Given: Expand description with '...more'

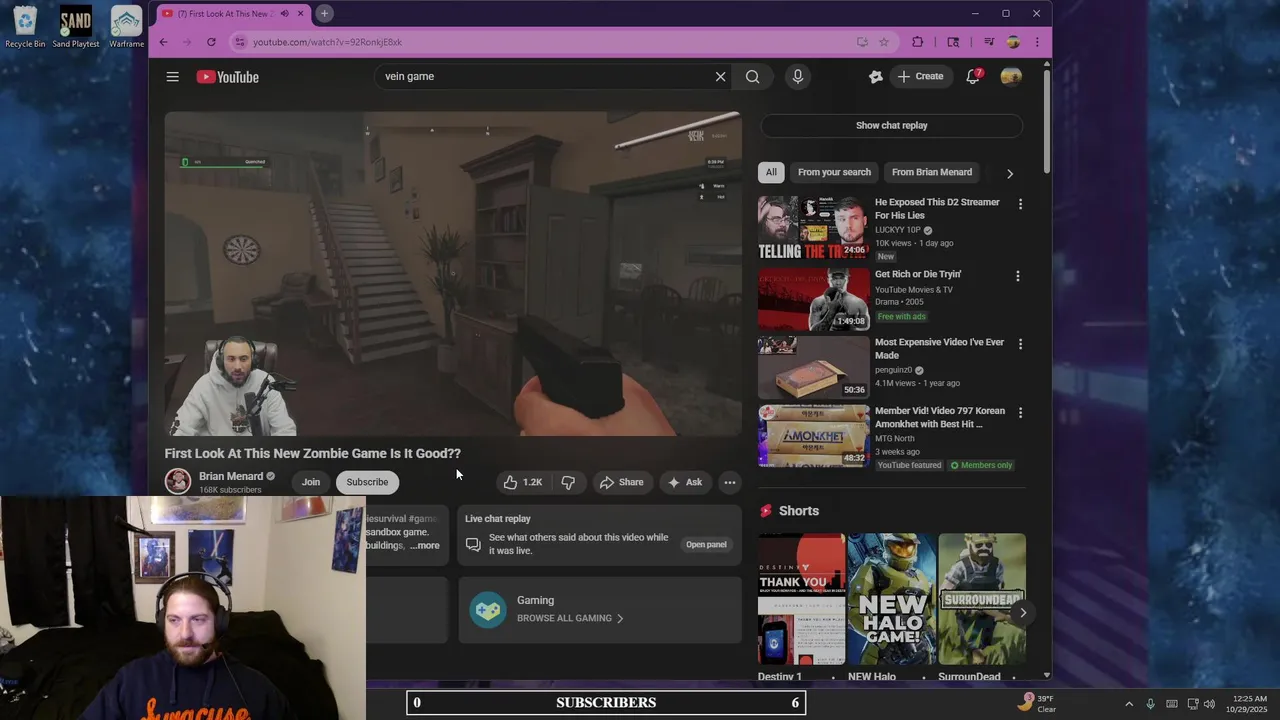Looking at the screenshot, I should [x=425, y=545].
